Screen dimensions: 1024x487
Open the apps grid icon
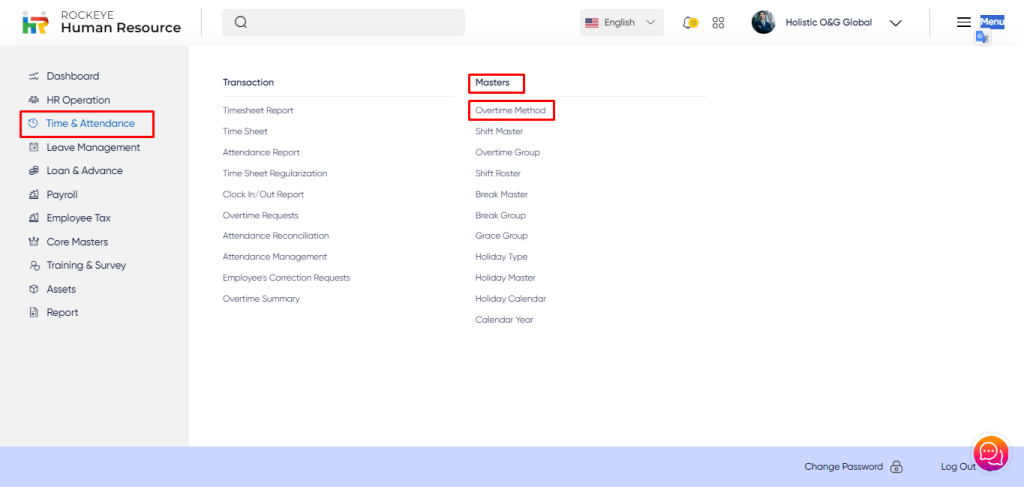pyautogui.click(x=718, y=23)
